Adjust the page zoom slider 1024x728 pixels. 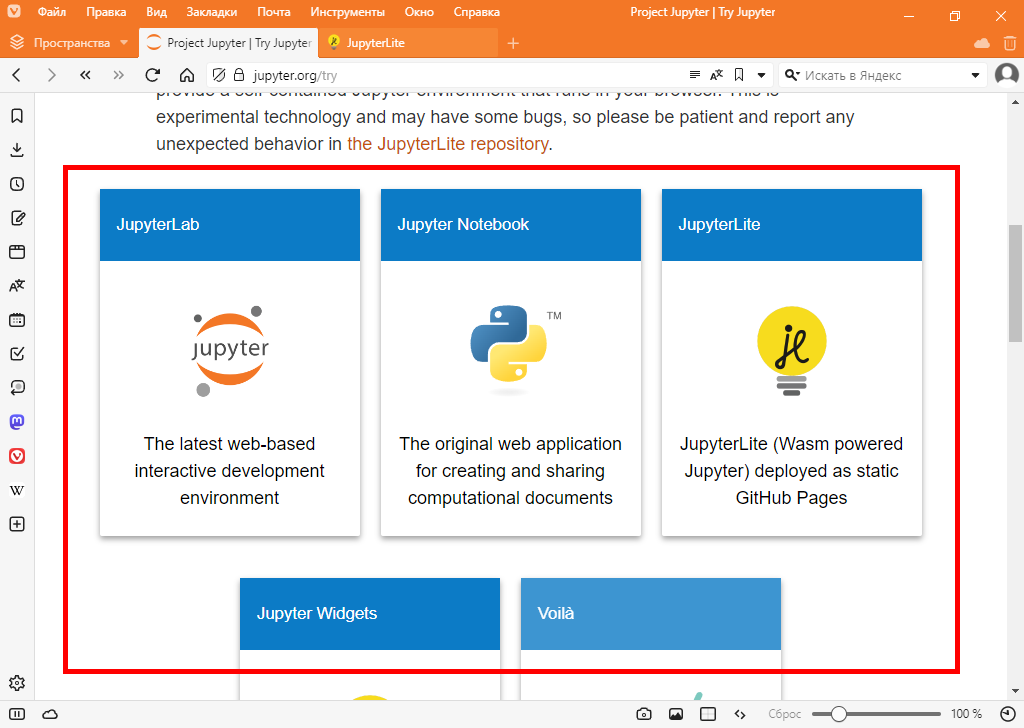coord(839,714)
